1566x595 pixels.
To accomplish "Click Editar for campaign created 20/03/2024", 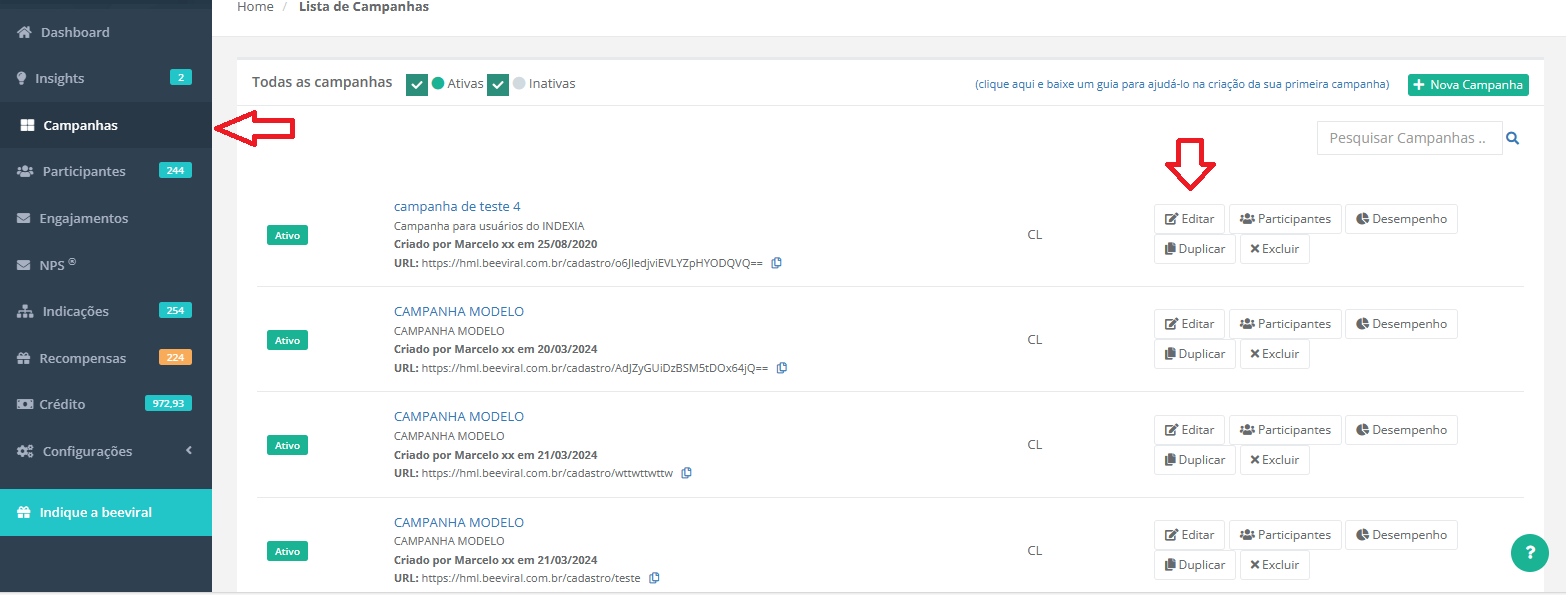I will point(1189,324).
